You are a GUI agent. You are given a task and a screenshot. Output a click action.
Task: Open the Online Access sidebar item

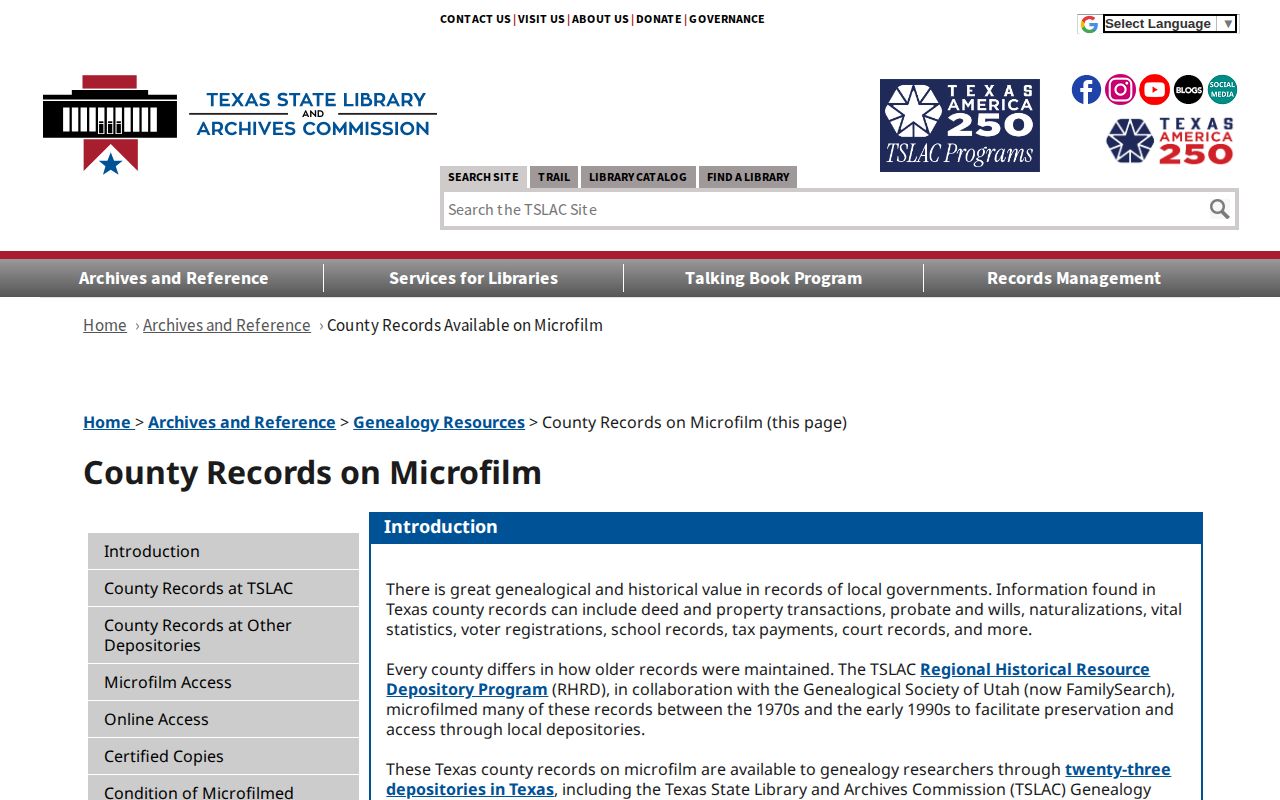pos(223,719)
